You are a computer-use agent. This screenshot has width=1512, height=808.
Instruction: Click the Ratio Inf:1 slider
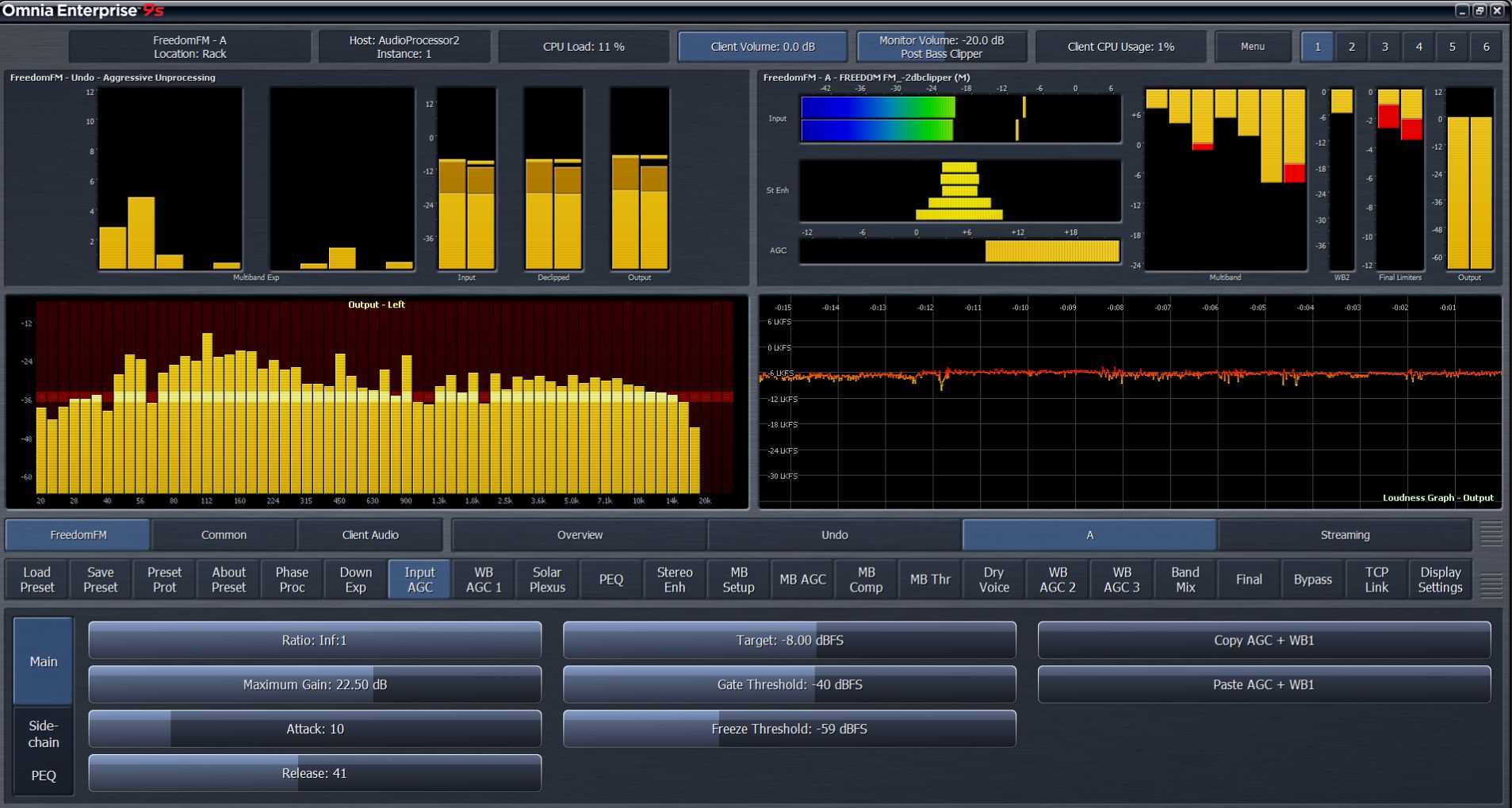tap(315, 640)
